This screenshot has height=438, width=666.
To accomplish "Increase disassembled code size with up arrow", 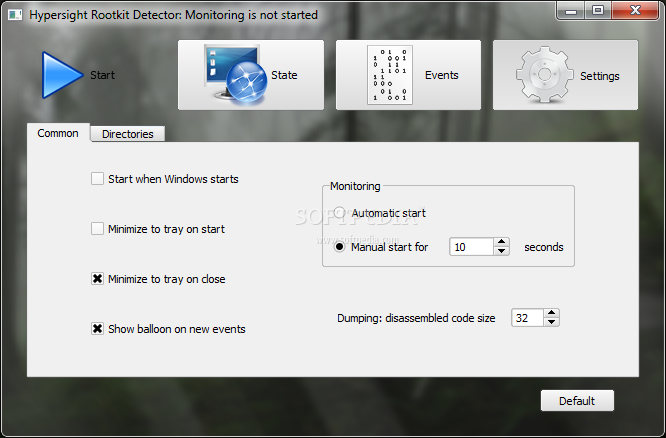I will tap(552, 313).
